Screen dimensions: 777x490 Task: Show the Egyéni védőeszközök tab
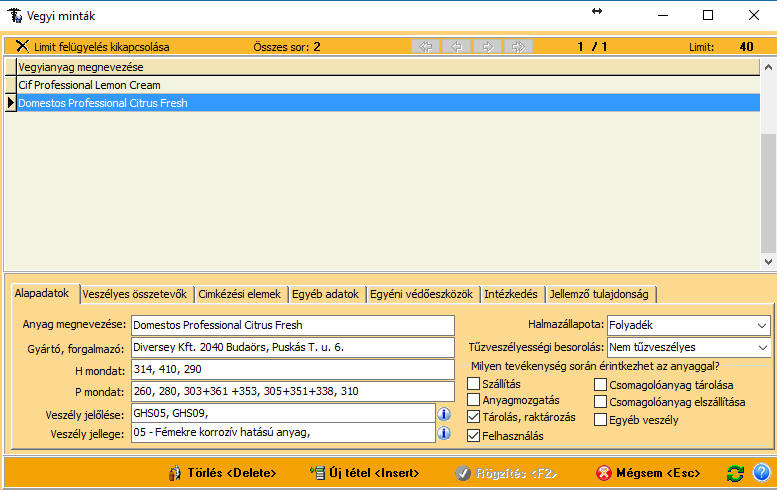coord(422,294)
